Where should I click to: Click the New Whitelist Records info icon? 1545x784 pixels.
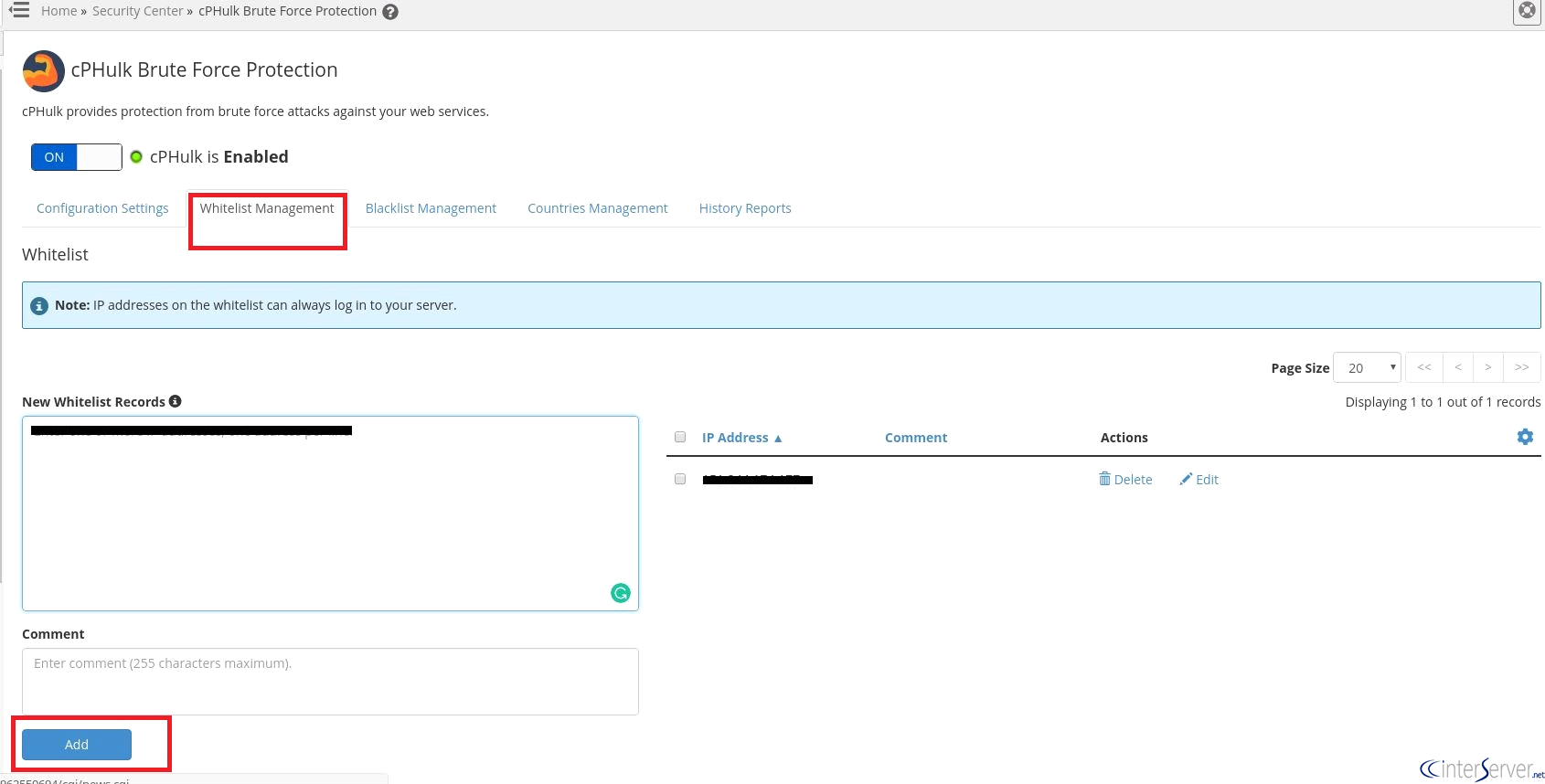(x=176, y=401)
